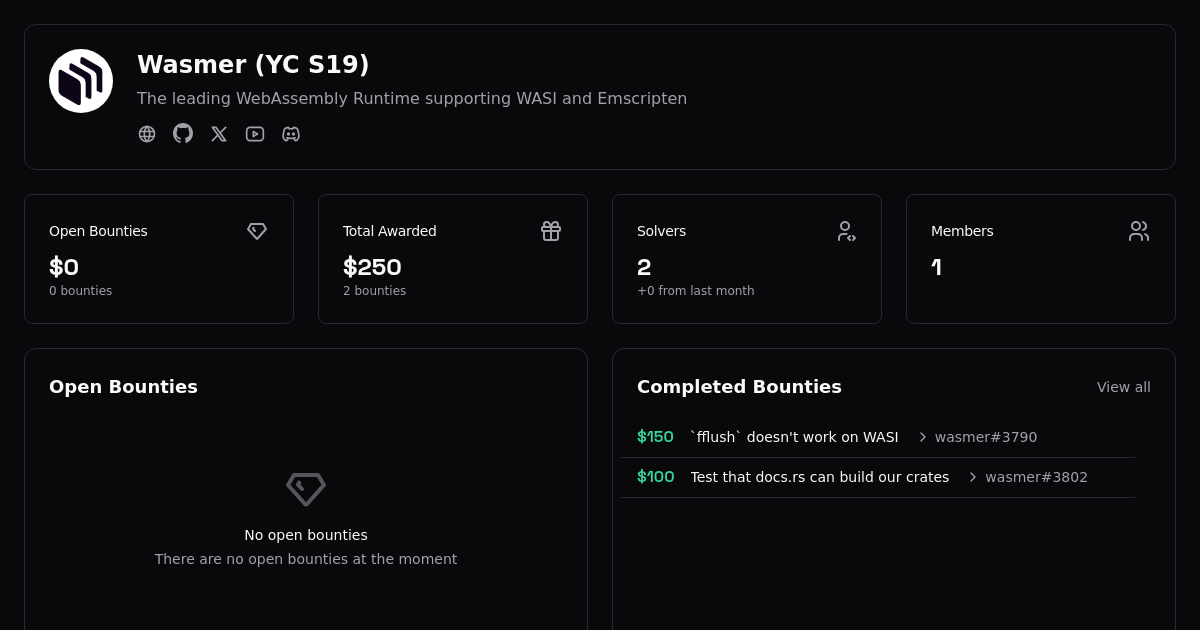This screenshot has width=1200, height=630.
Task: Click the Solvers person-code icon
Action: 846,231
